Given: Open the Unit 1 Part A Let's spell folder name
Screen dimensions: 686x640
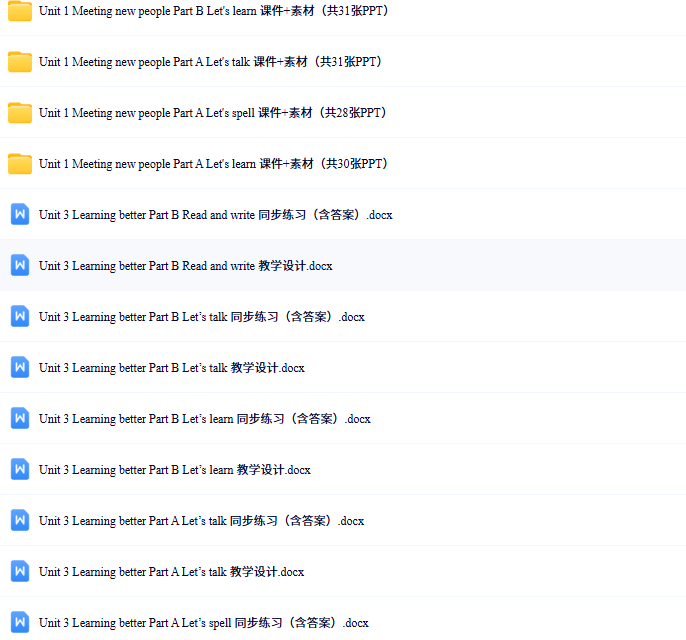Looking at the screenshot, I should [213, 113].
